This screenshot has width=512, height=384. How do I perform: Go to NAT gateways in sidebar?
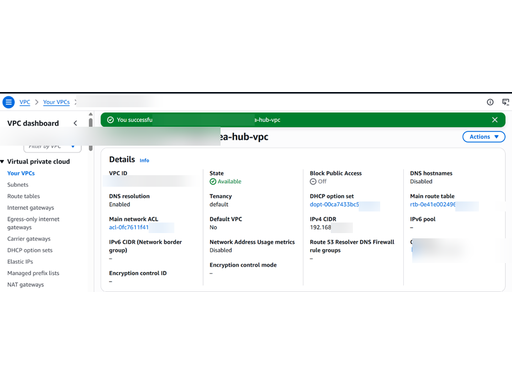25,285
